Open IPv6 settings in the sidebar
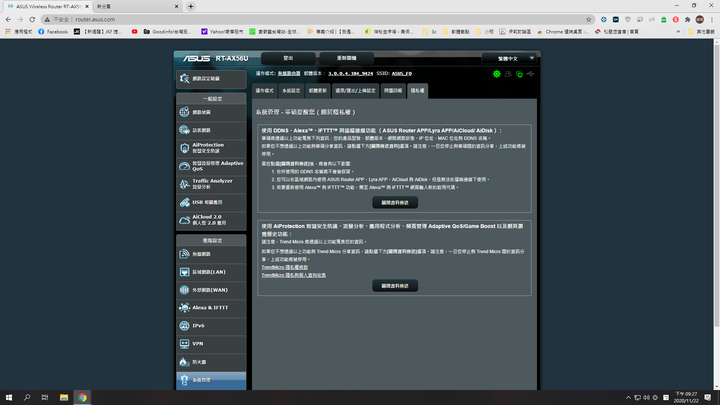 tap(211, 326)
